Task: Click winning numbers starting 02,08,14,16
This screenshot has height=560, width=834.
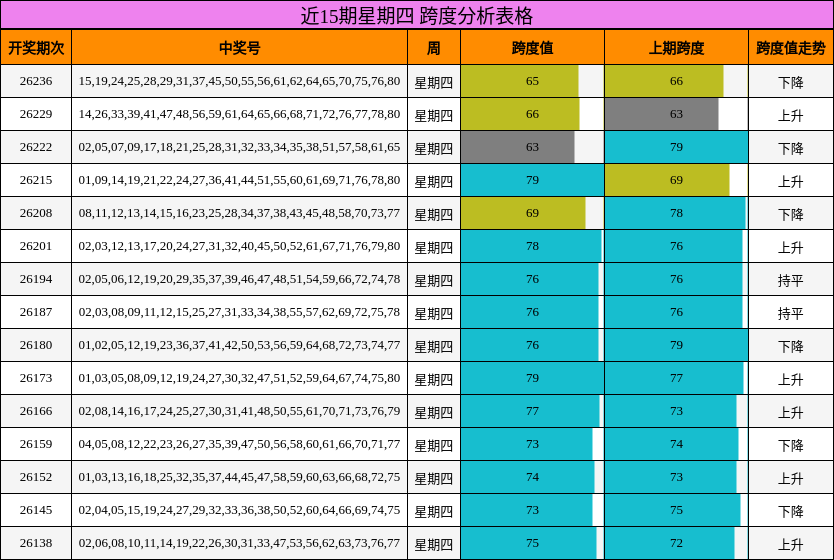Action: (239, 411)
